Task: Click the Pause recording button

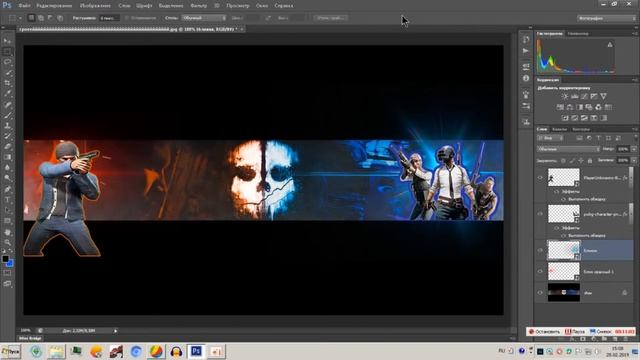Action: pos(575,331)
